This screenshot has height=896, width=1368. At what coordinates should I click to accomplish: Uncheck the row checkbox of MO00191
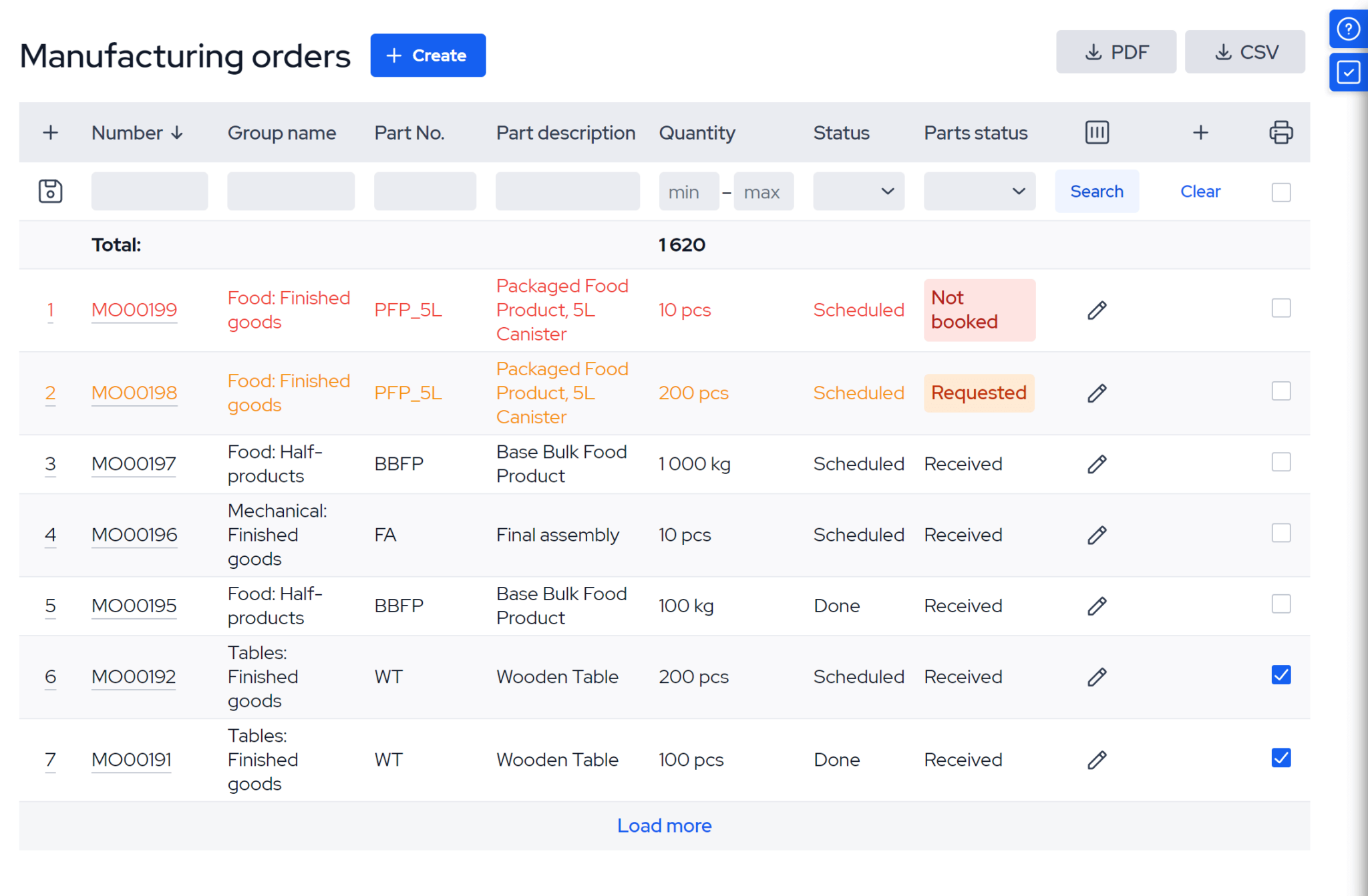1281,758
